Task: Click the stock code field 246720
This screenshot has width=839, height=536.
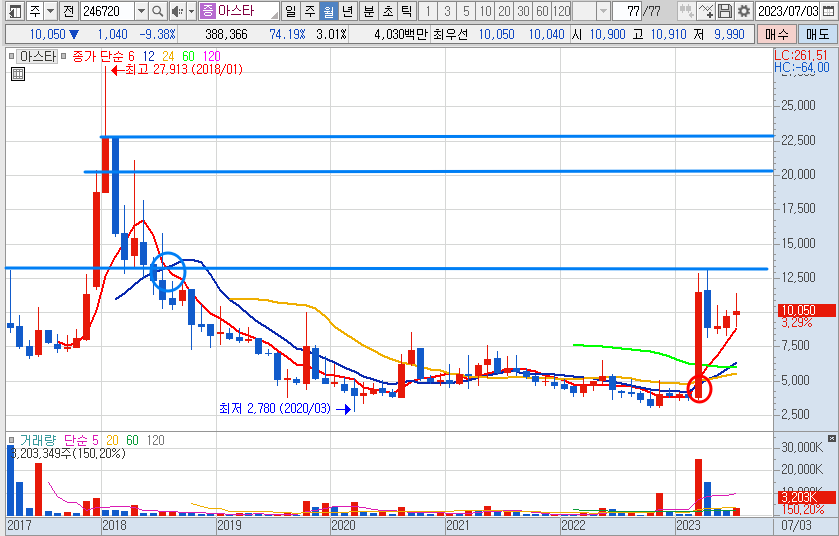Action: click(x=107, y=11)
